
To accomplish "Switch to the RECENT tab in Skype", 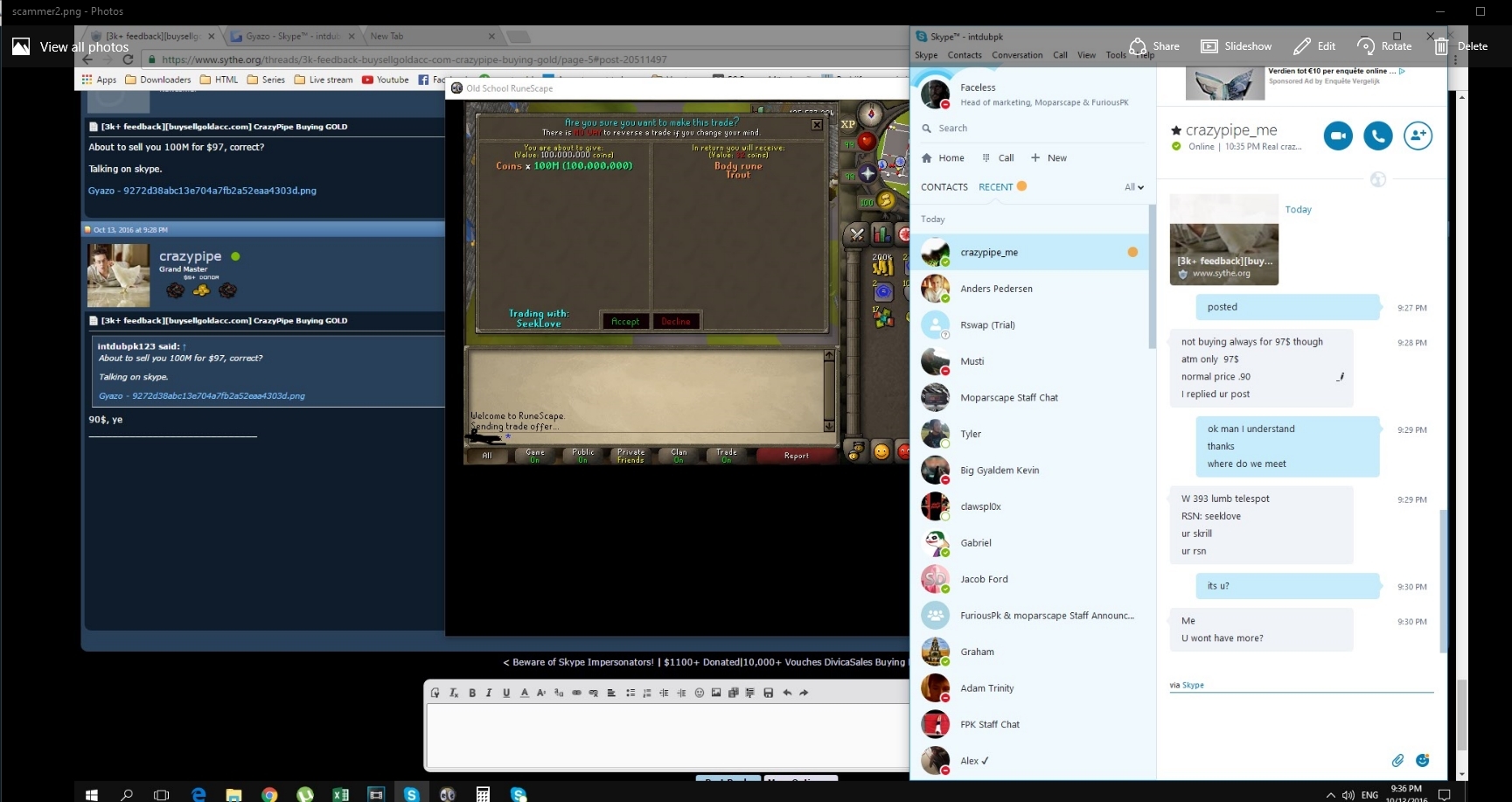I will [x=995, y=187].
